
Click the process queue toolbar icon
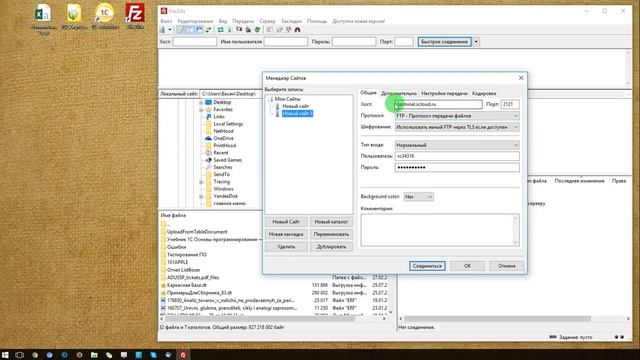pyautogui.click(x=229, y=29)
